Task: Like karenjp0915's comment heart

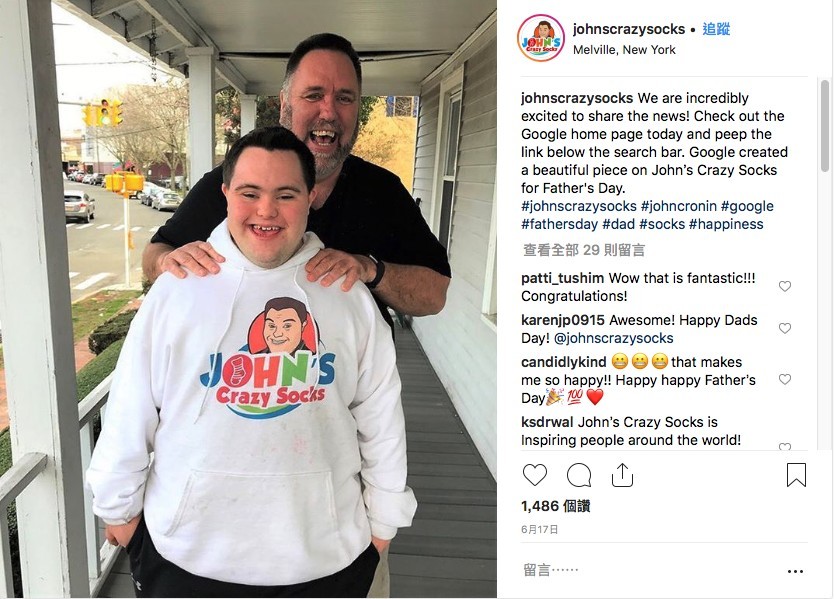Action: click(785, 328)
